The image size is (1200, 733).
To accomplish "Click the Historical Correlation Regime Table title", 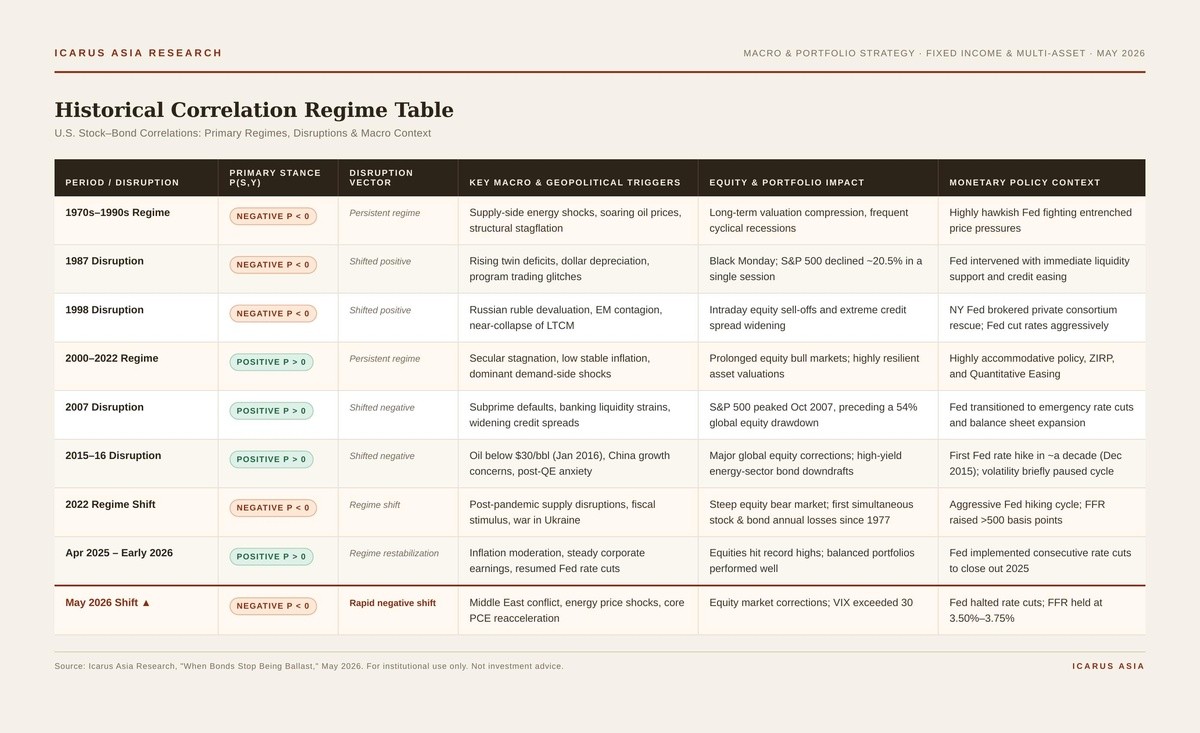I will [254, 110].
